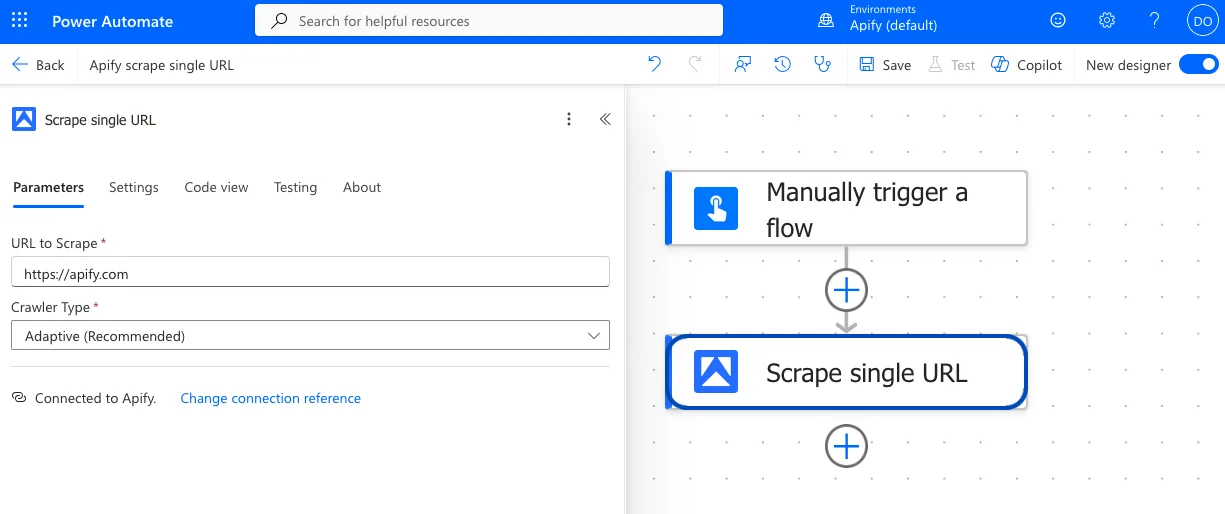Click Change connection reference link
The image size is (1225, 514).
(x=271, y=398)
